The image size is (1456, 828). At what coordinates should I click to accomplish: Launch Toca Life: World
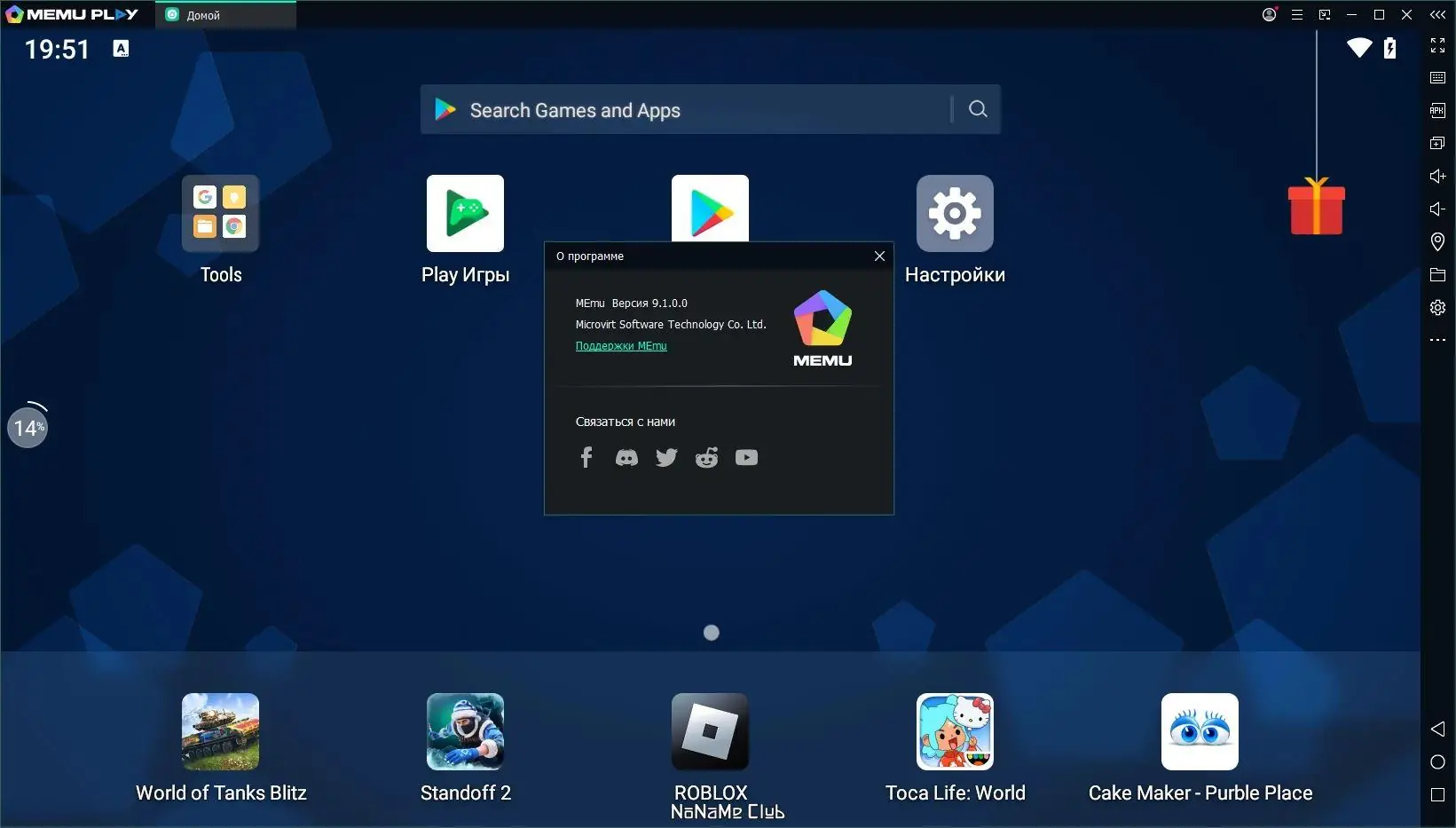(x=955, y=731)
